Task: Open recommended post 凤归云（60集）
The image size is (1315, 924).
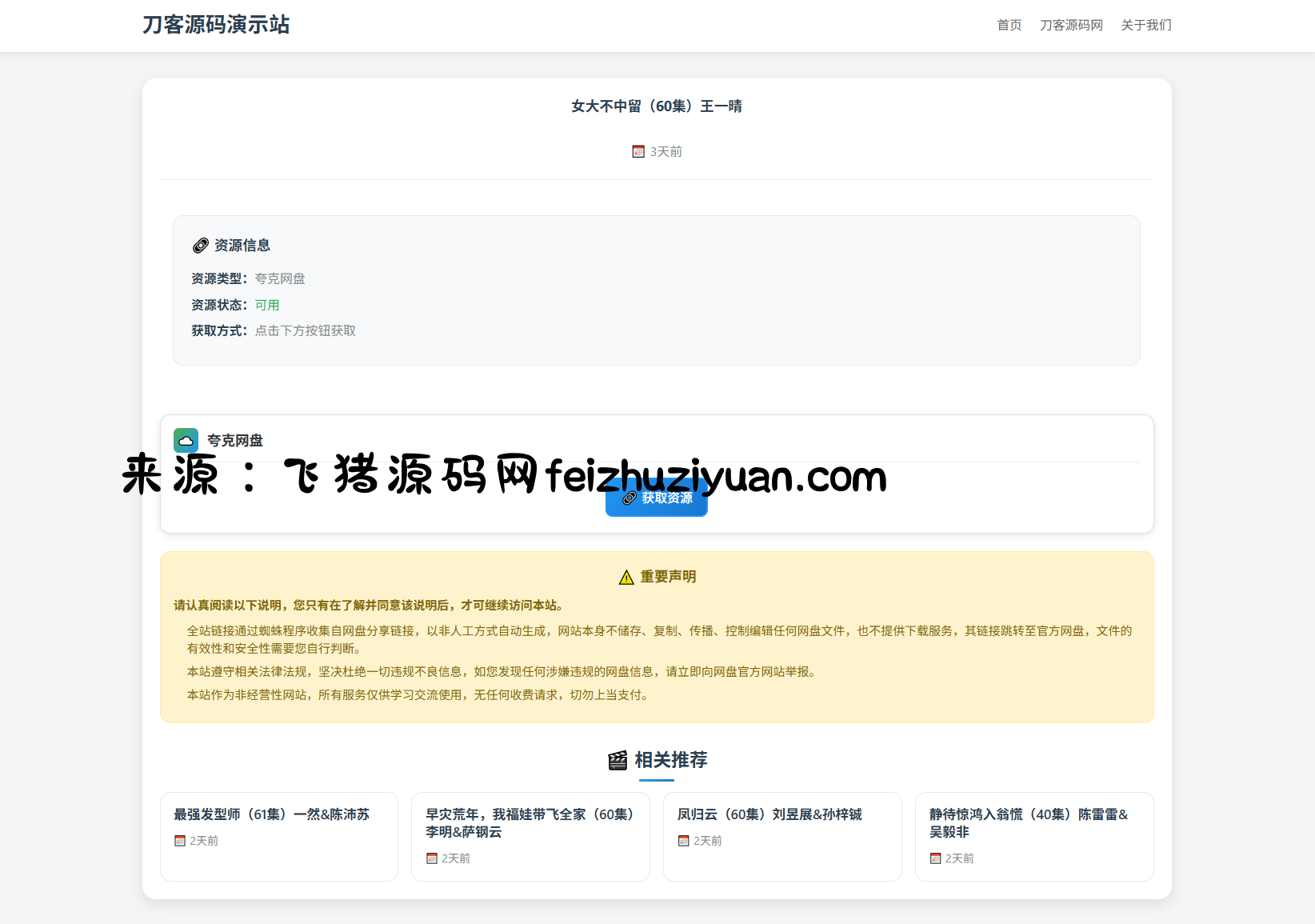Action: (x=769, y=814)
